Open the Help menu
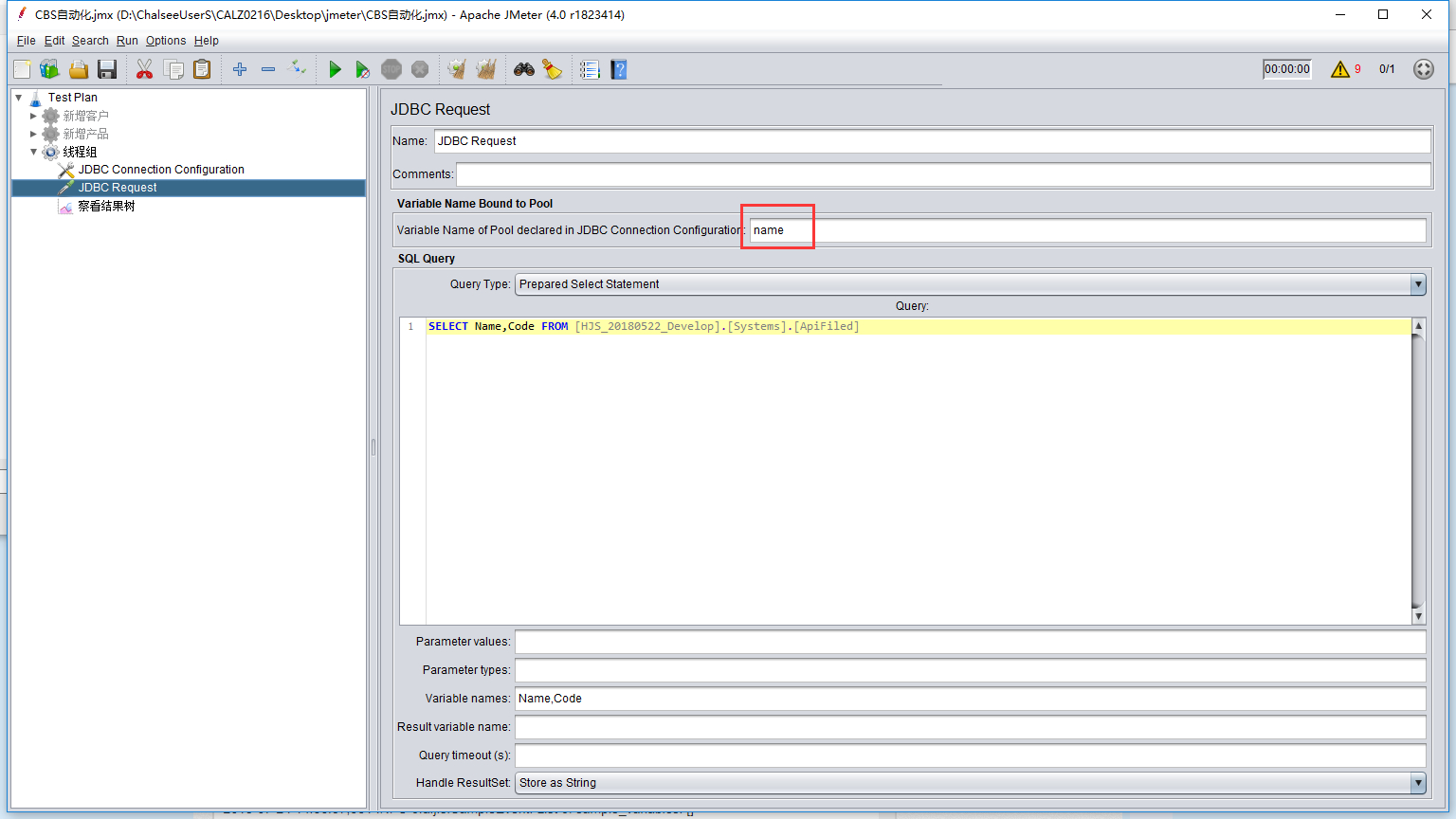Image resolution: width=1456 pixels, height=819 pixels. coord(206,41)
